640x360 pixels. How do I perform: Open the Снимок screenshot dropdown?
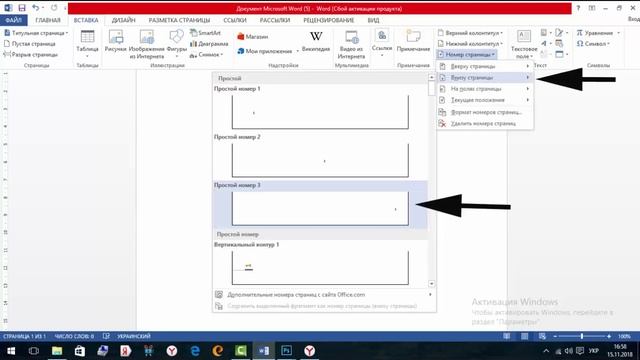point(207,55)
